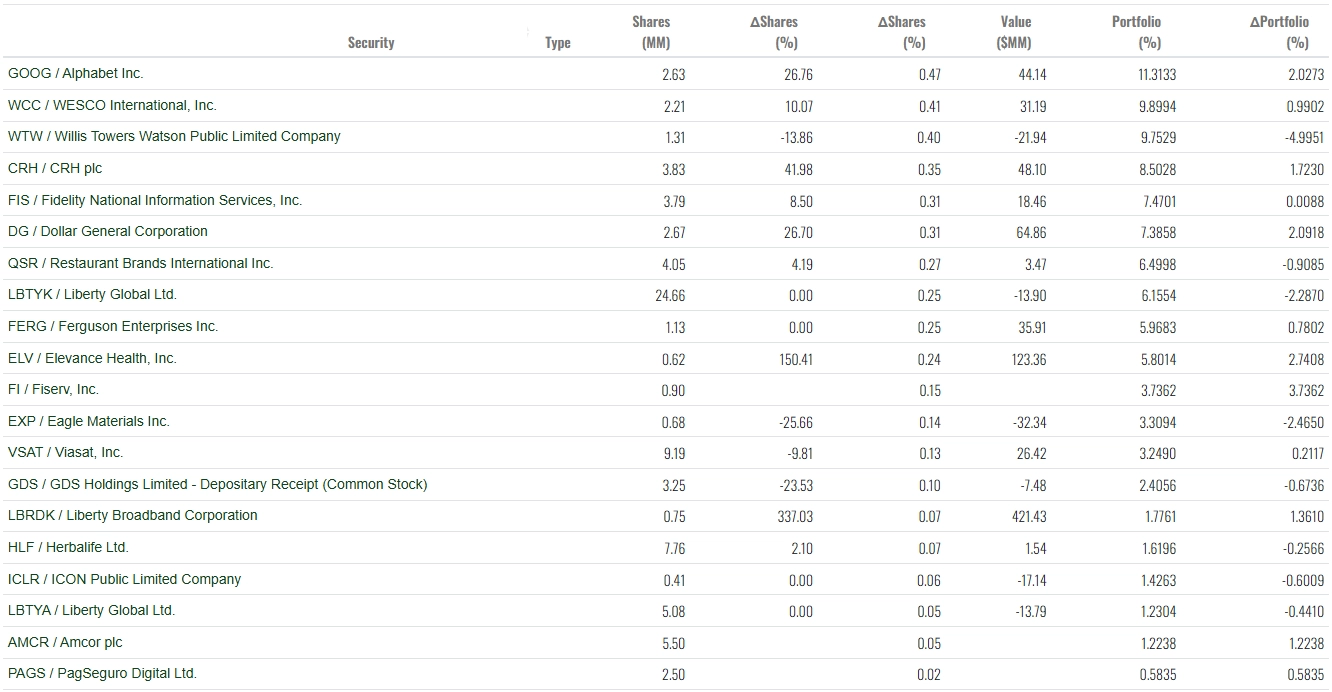Click the -4.9951 ΔPortfolio value for WTW
1332x692 pixels.
[x=1304, y=138]
